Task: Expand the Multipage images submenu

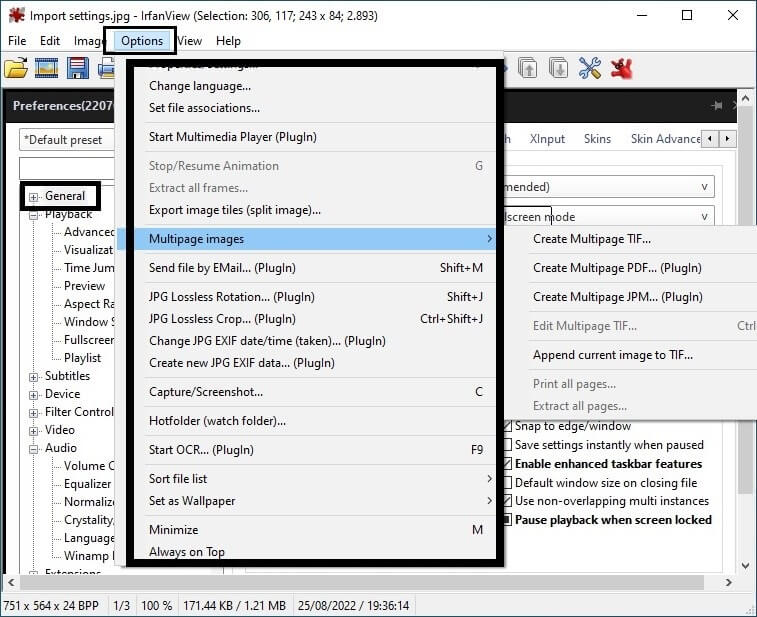Action: [x=315, y=239]
